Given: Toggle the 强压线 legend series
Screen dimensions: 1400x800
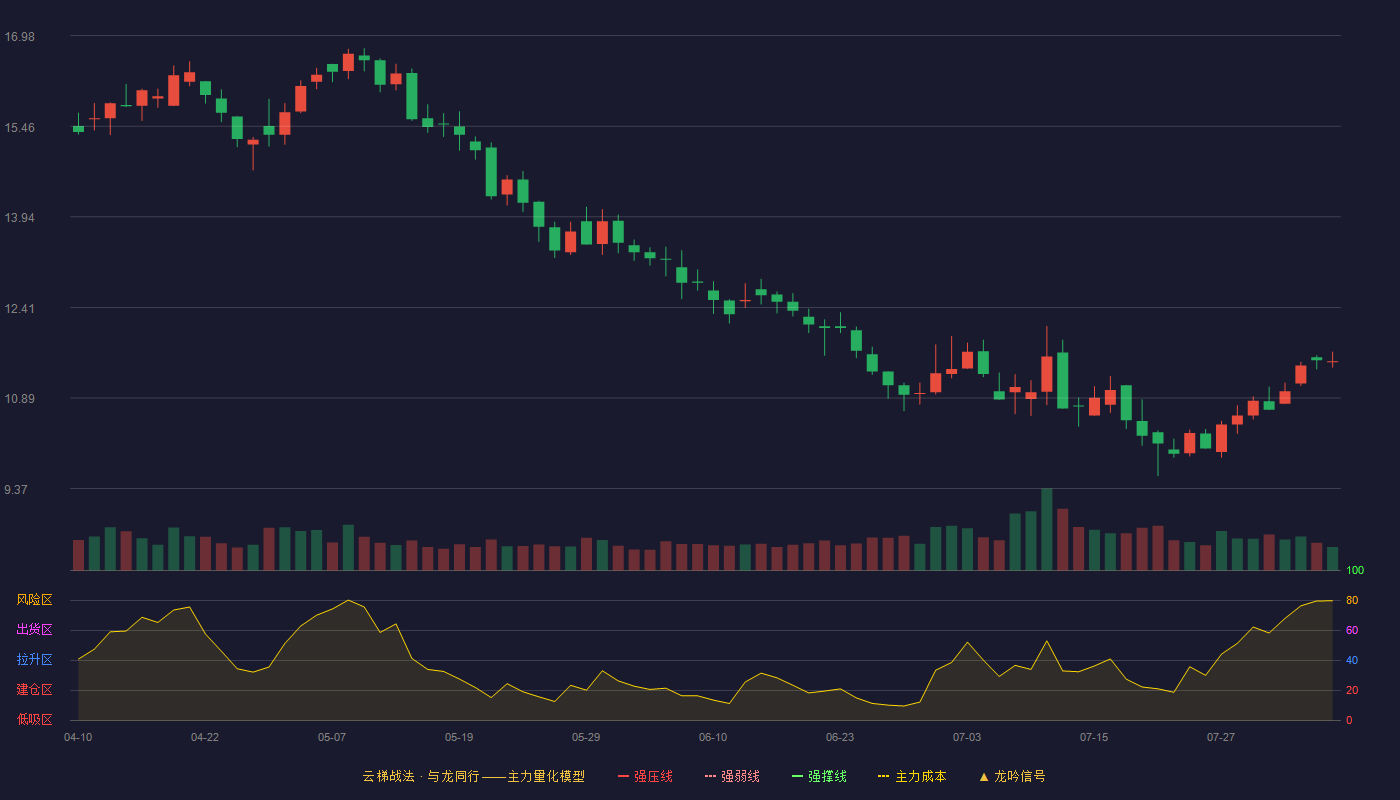Looking at the screenshot, I should [645, 776].
